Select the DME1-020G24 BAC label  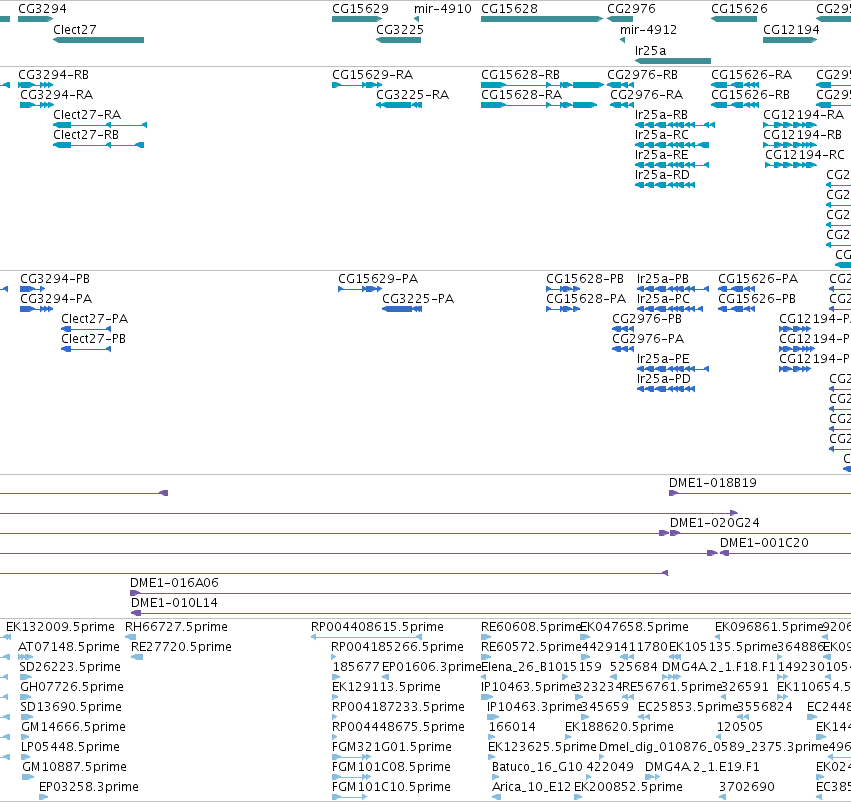tap(715, 523)
